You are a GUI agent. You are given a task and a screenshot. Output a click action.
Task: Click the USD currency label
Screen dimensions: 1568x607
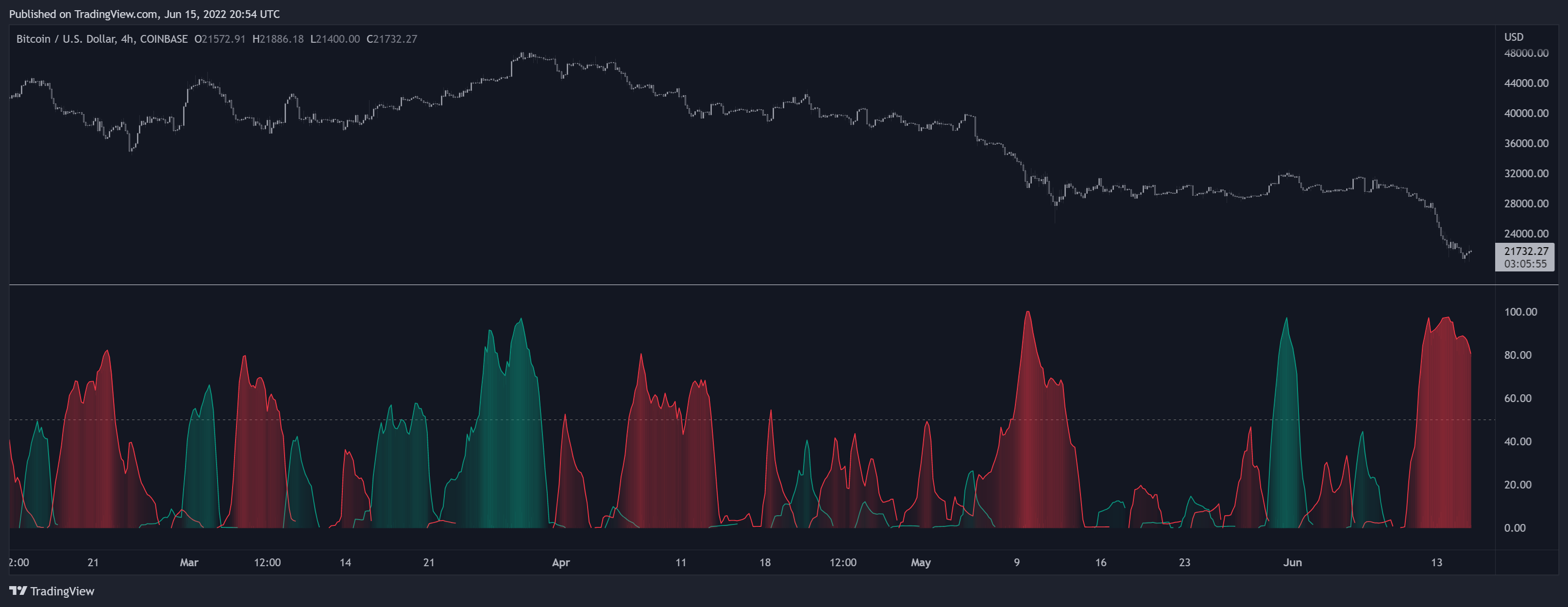pyautogui.click(x=1513, y=37)
